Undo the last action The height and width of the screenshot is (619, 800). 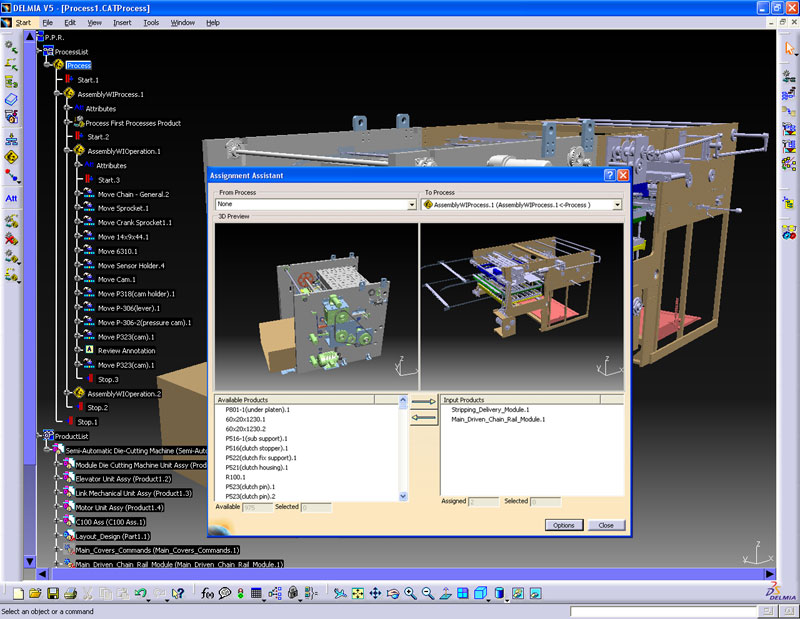(x=140, y=593)
